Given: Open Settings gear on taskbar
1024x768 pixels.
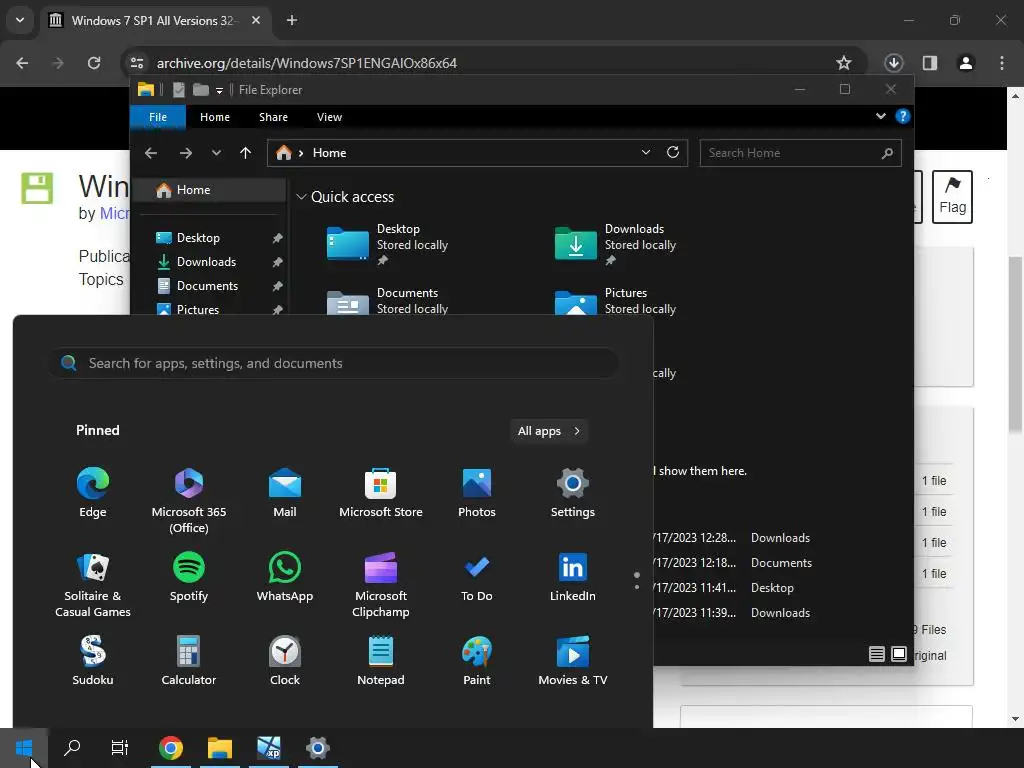Looking at the screenshot, I should point(318,748).
